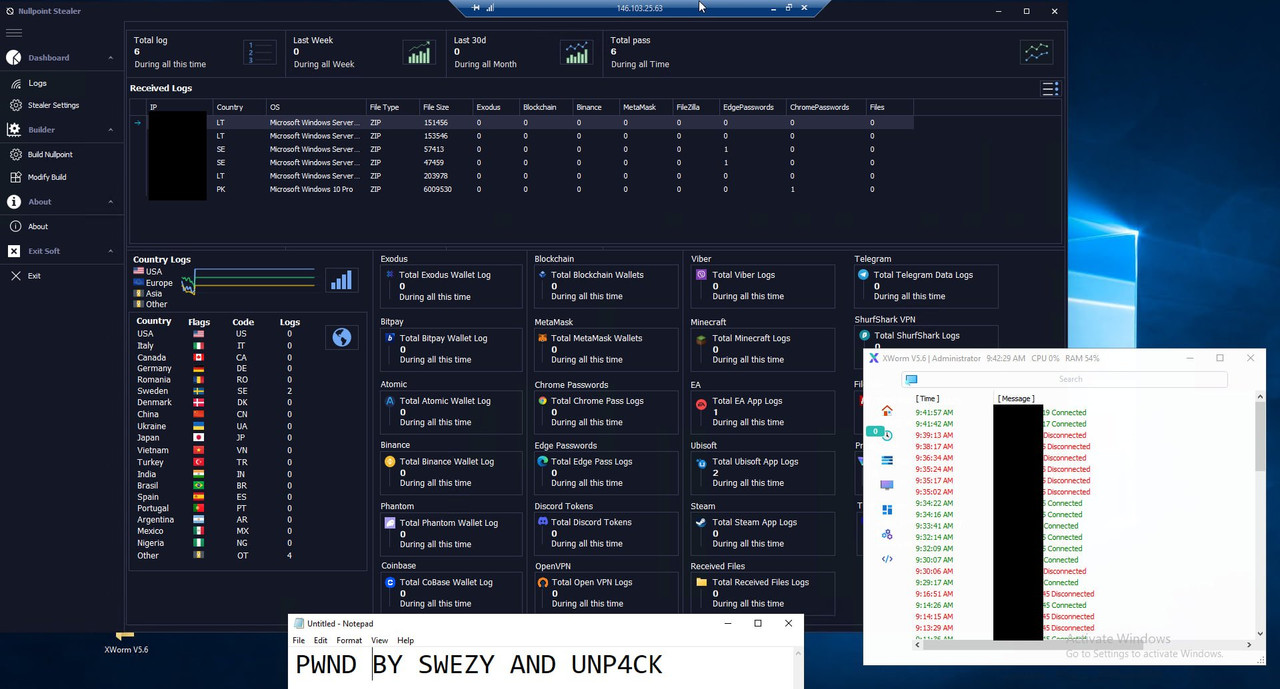
Task: Click the ShurfShark Logs icon
Action: tap(864, 335)
